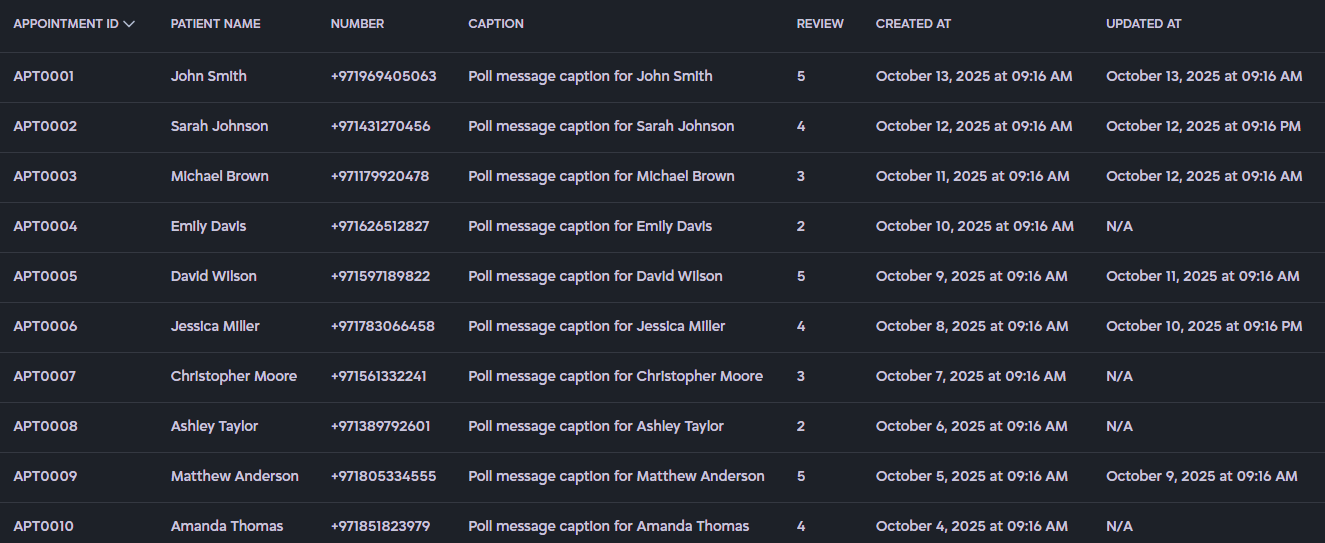Select the Caption column header
1325x543 pixels.
coord(495,24)
